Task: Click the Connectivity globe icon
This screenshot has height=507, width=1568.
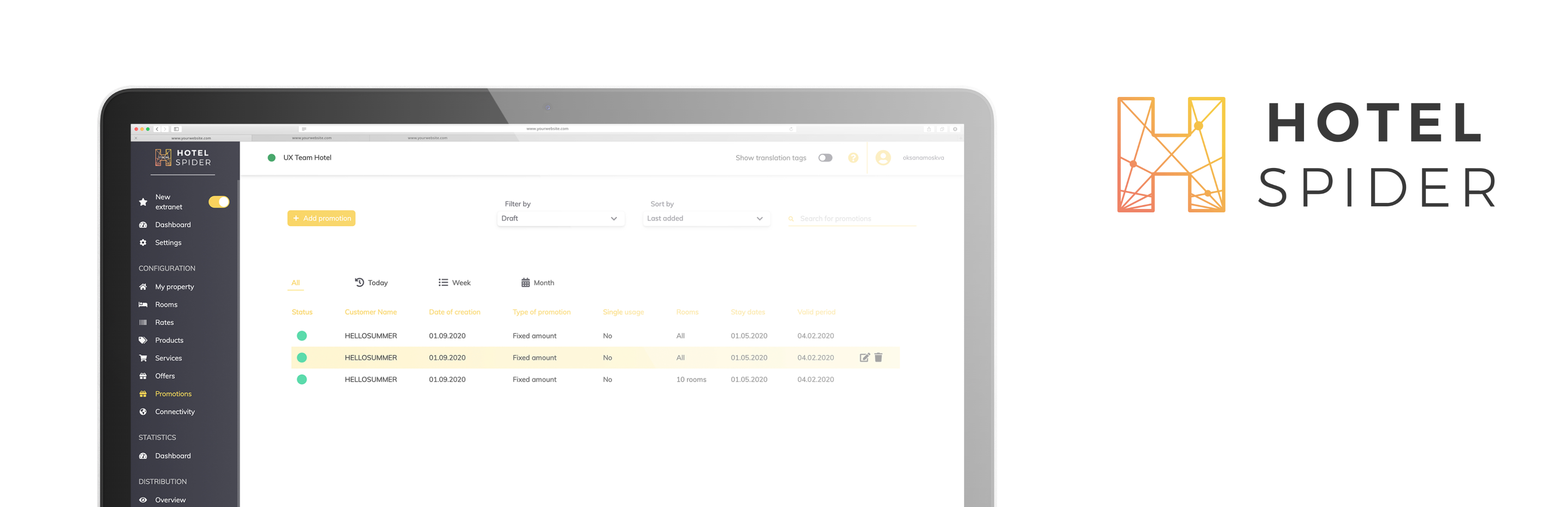Action: pyautogui.click(x=143, y=411)
